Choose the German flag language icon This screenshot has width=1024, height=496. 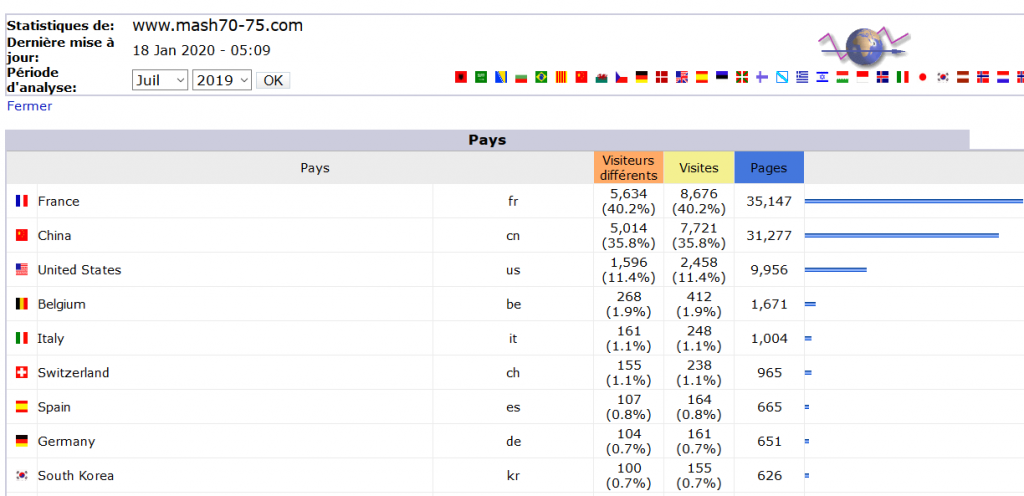point(641,78)
